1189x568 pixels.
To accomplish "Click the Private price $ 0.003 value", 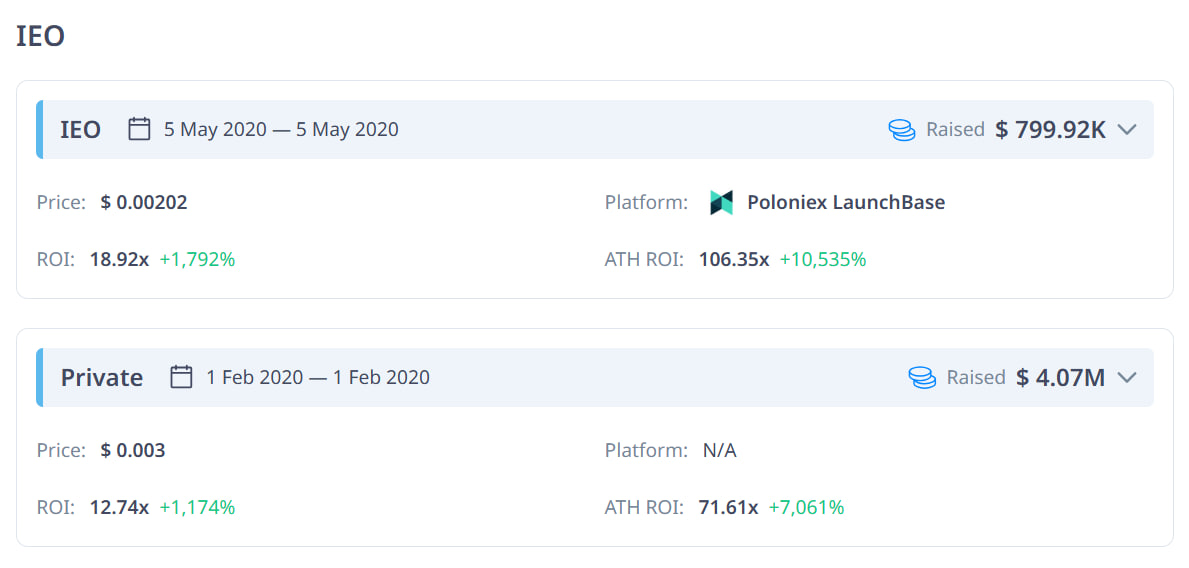I will 133,450.
